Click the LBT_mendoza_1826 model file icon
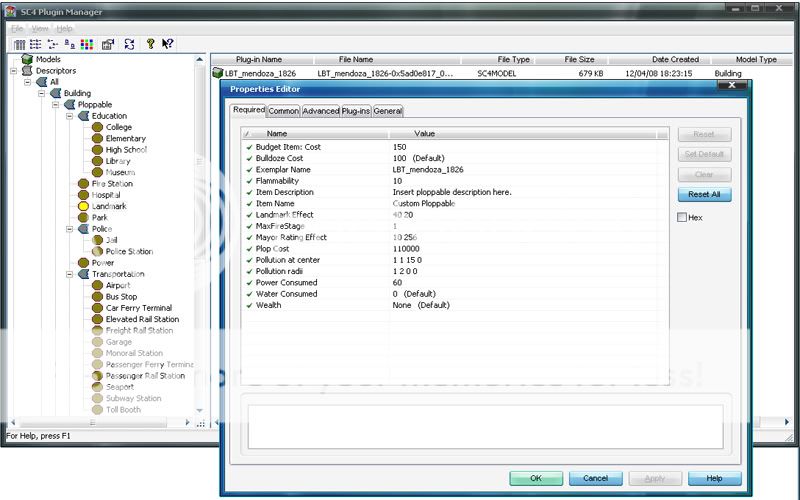Viewport: 800px width, 500px height. [x=217, y=73]
